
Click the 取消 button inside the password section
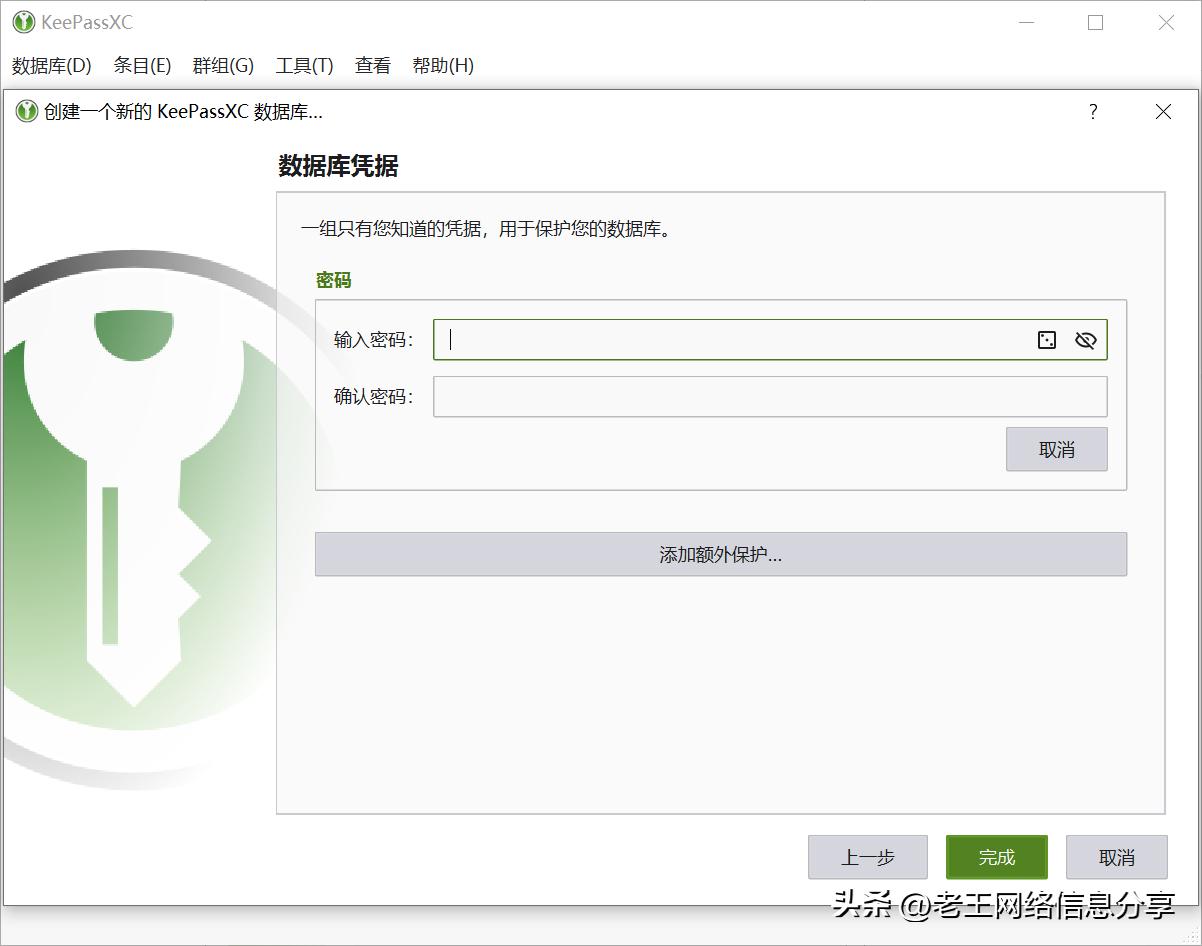1056,449
